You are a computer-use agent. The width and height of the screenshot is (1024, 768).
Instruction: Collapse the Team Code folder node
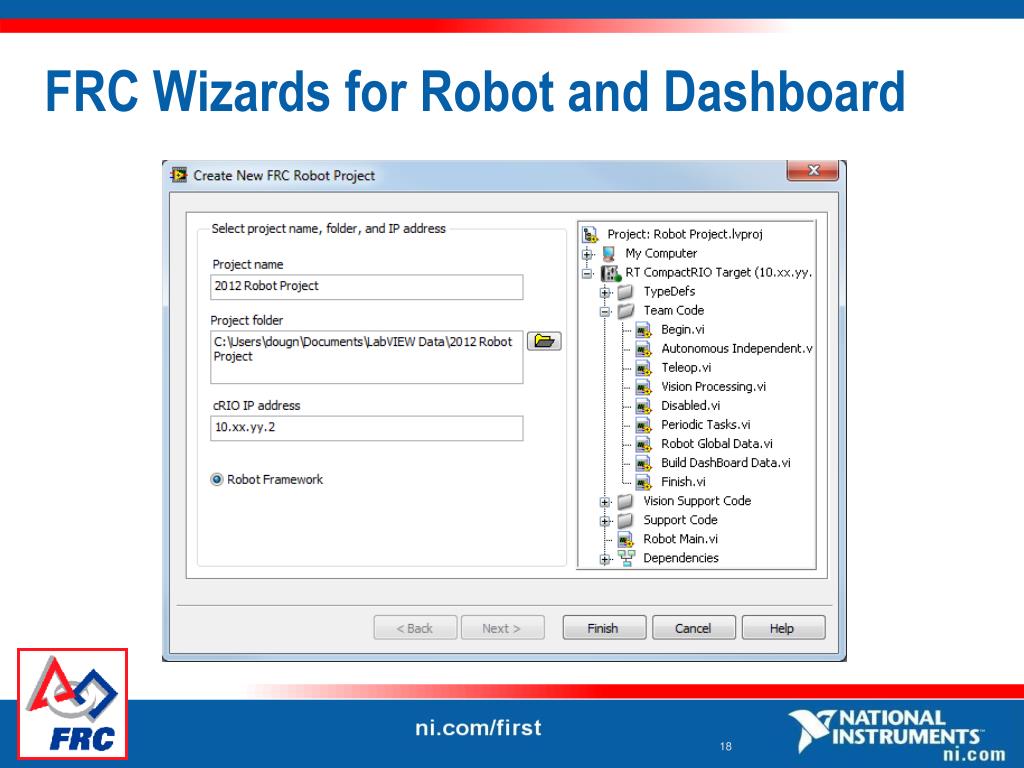click(x=605, y=312)
